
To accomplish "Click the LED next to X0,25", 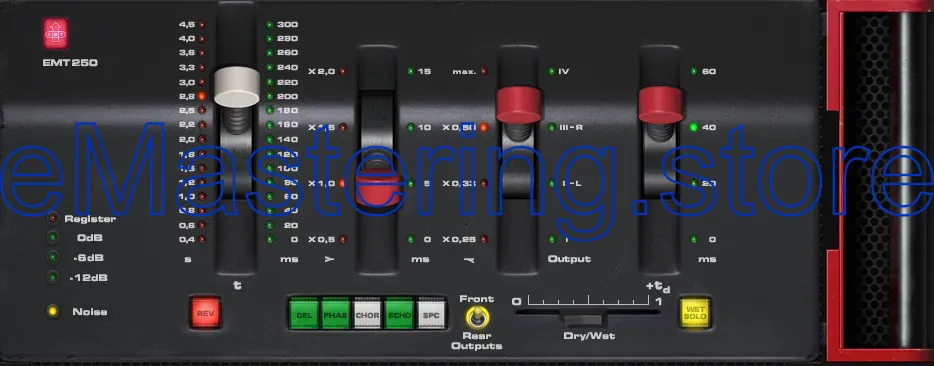I will pos(484,240).
